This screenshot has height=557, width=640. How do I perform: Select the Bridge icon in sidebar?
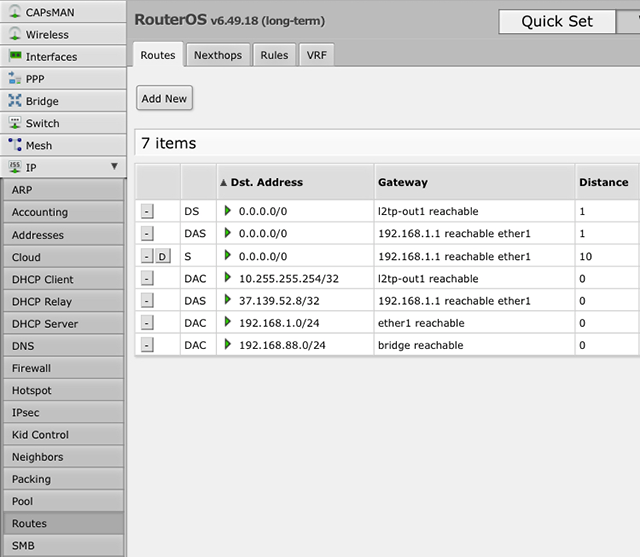point(15,101)
